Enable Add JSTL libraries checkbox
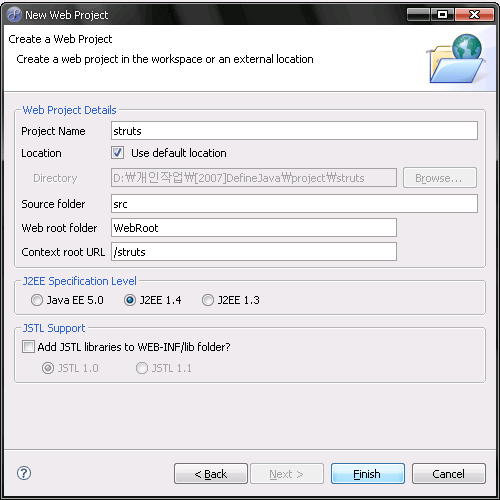The image size is (500, 500). coord(28,347)
